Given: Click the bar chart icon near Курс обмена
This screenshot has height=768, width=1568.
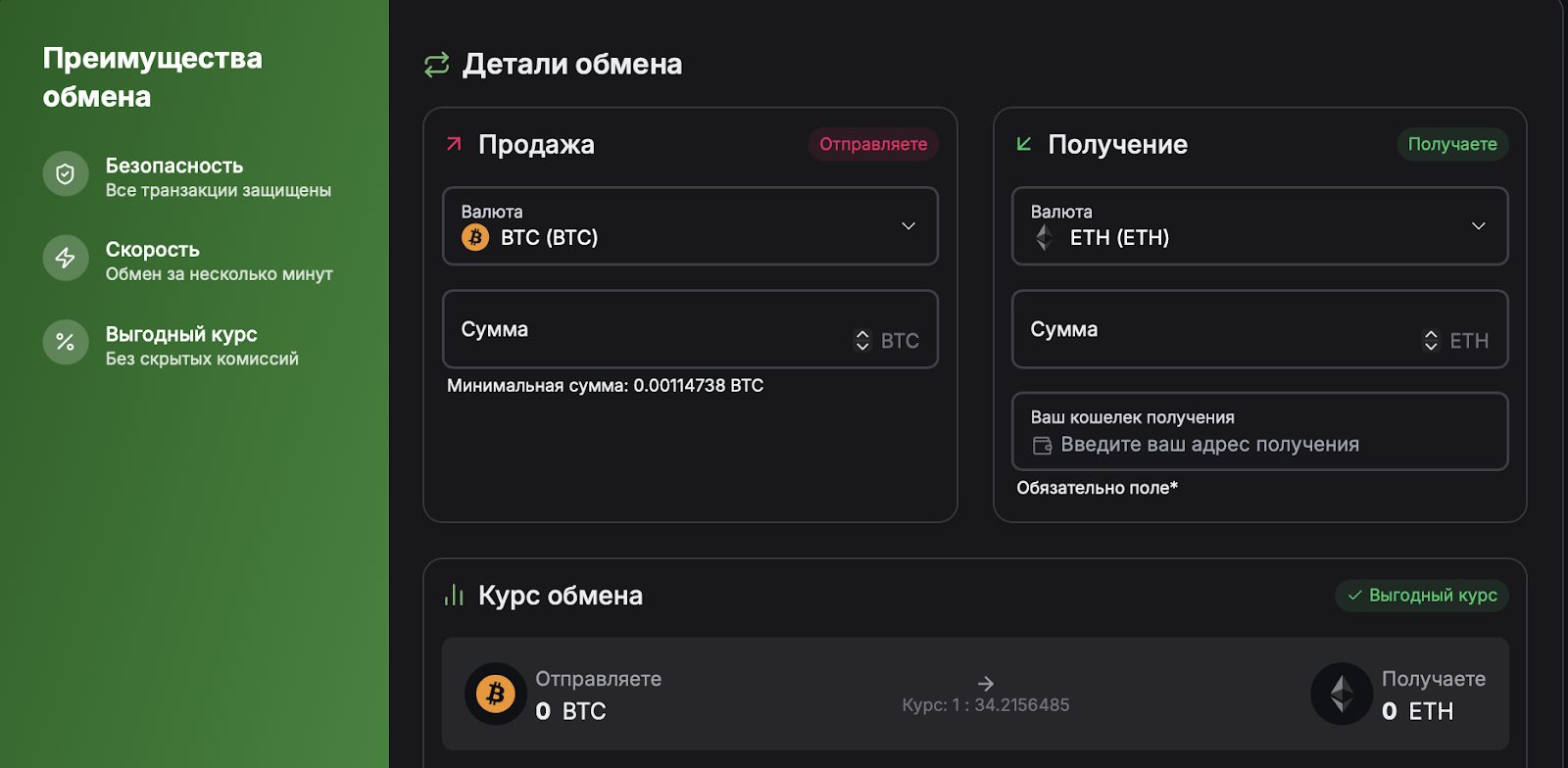Looking at the screenshot, I should [454, 596].
